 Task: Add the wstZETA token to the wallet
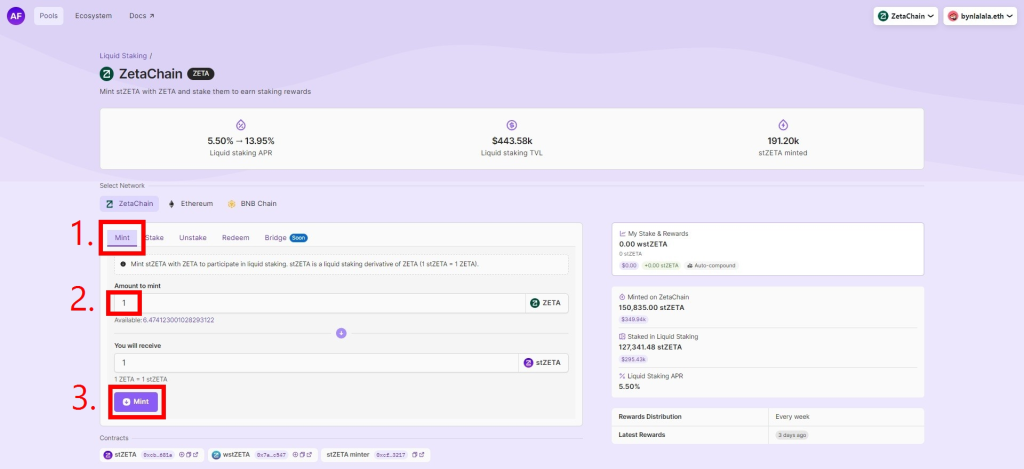pos(294,455)
